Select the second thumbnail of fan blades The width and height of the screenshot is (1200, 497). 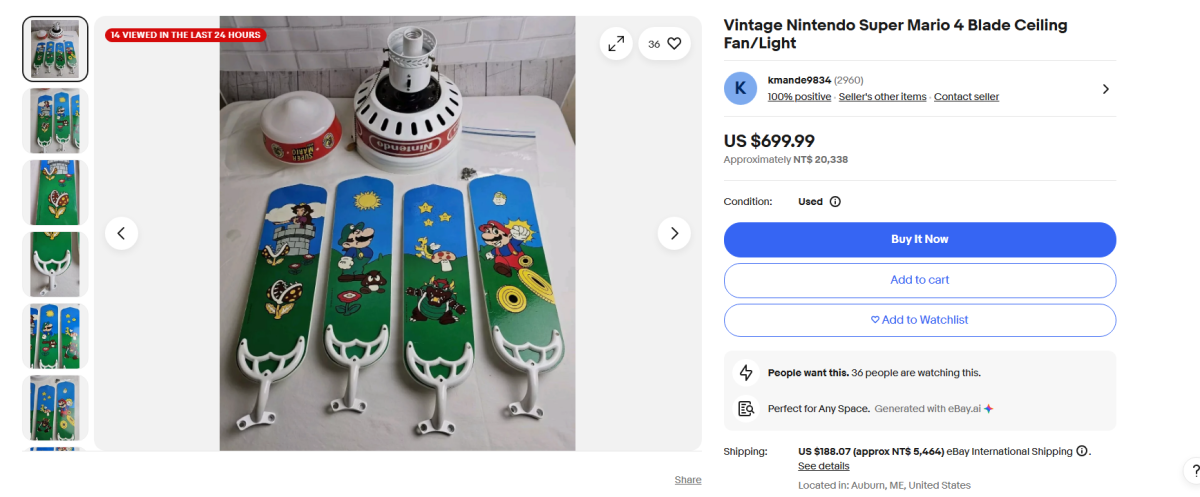click(55, 121)
